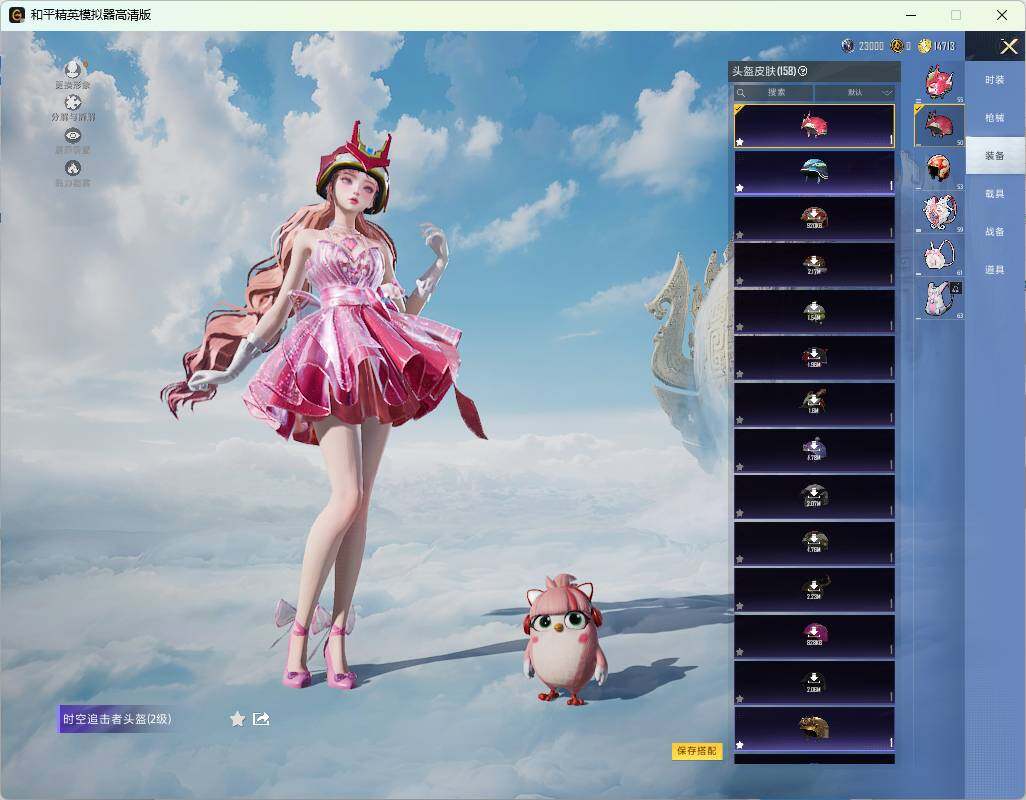Open the pink backpack category numbered 63

tap(940, 299)
